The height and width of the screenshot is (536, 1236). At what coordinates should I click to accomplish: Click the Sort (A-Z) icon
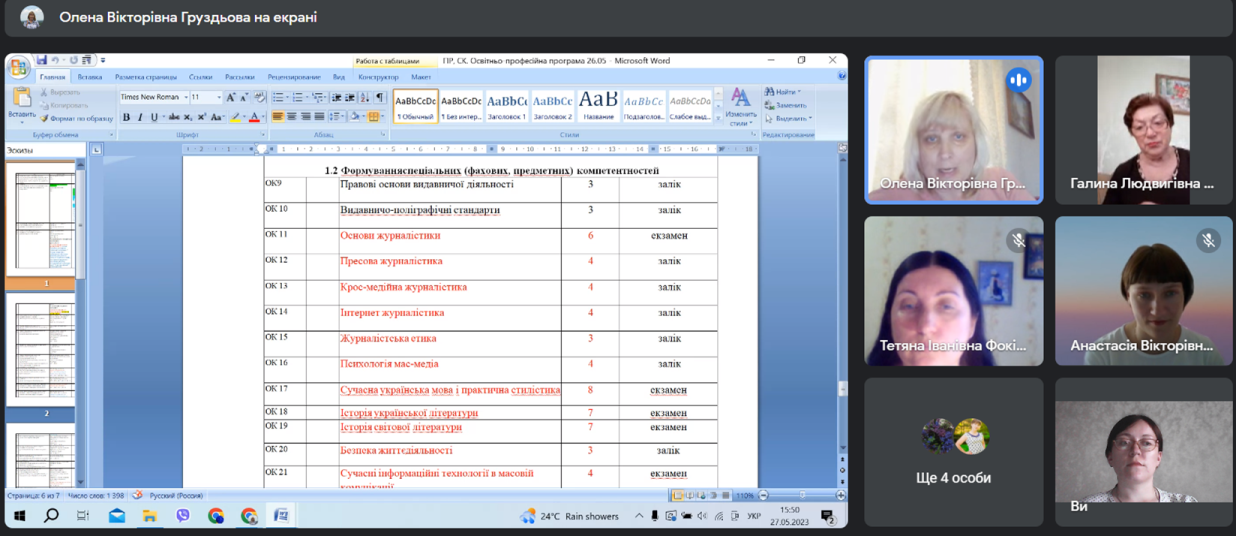pos(365,98)
